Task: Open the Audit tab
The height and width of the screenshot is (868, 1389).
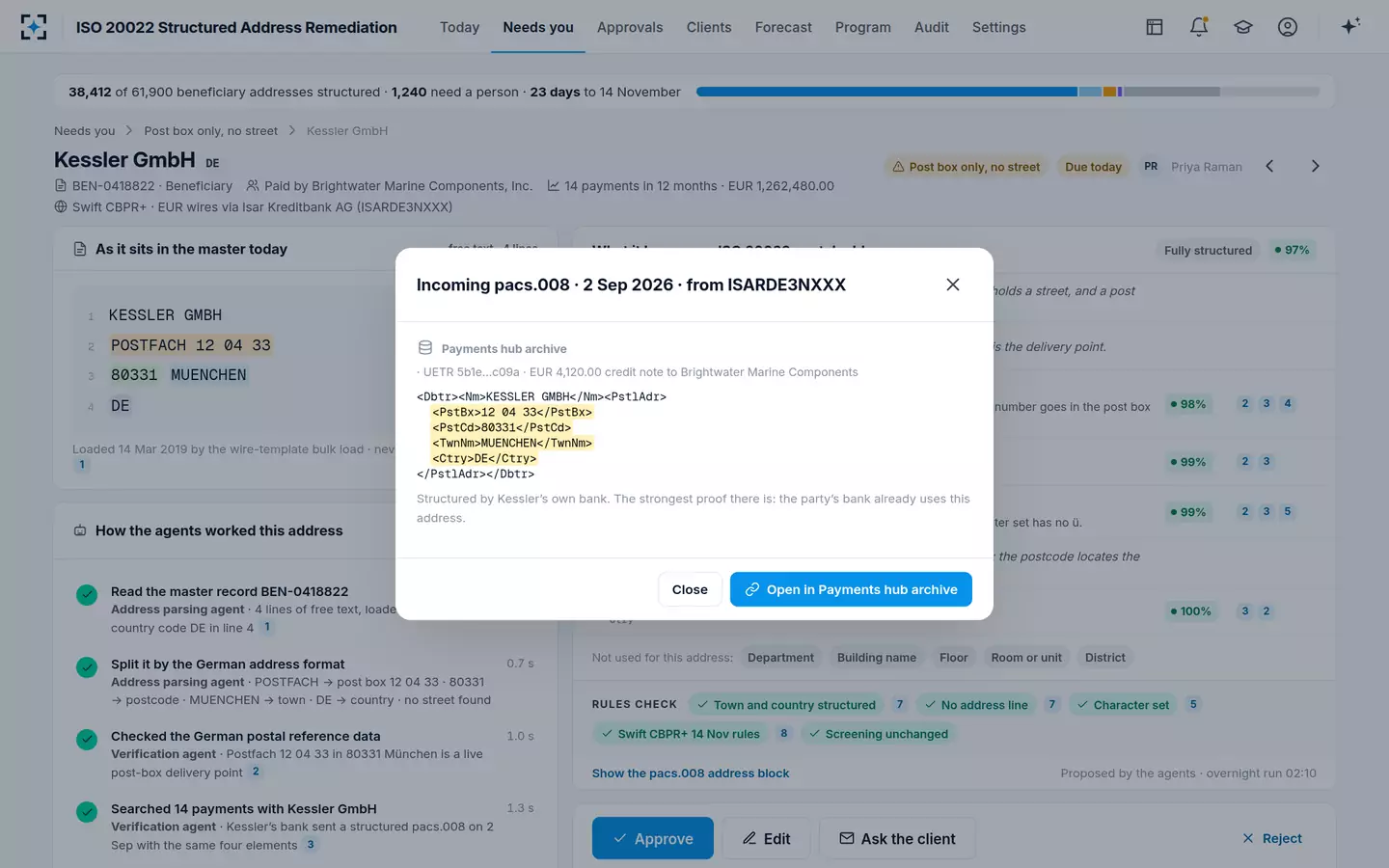Action: (932, 27)
